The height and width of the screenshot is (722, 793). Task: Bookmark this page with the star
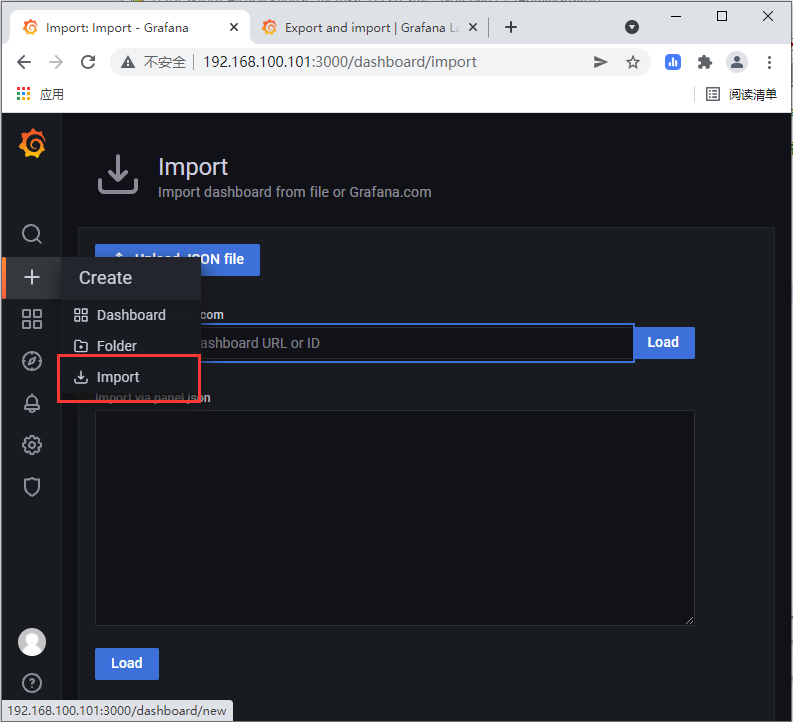(633, 62)
